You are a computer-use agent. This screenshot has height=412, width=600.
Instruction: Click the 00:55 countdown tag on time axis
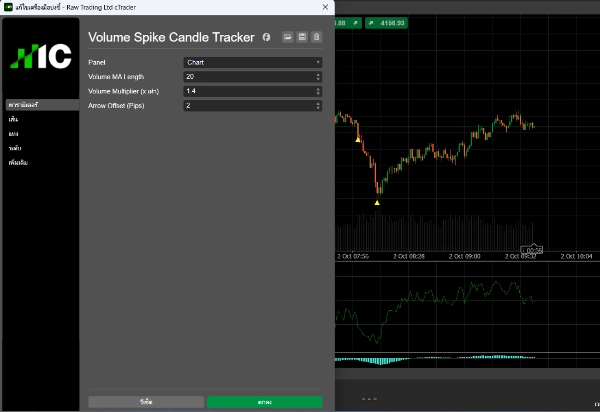click(x=532, y=251)
